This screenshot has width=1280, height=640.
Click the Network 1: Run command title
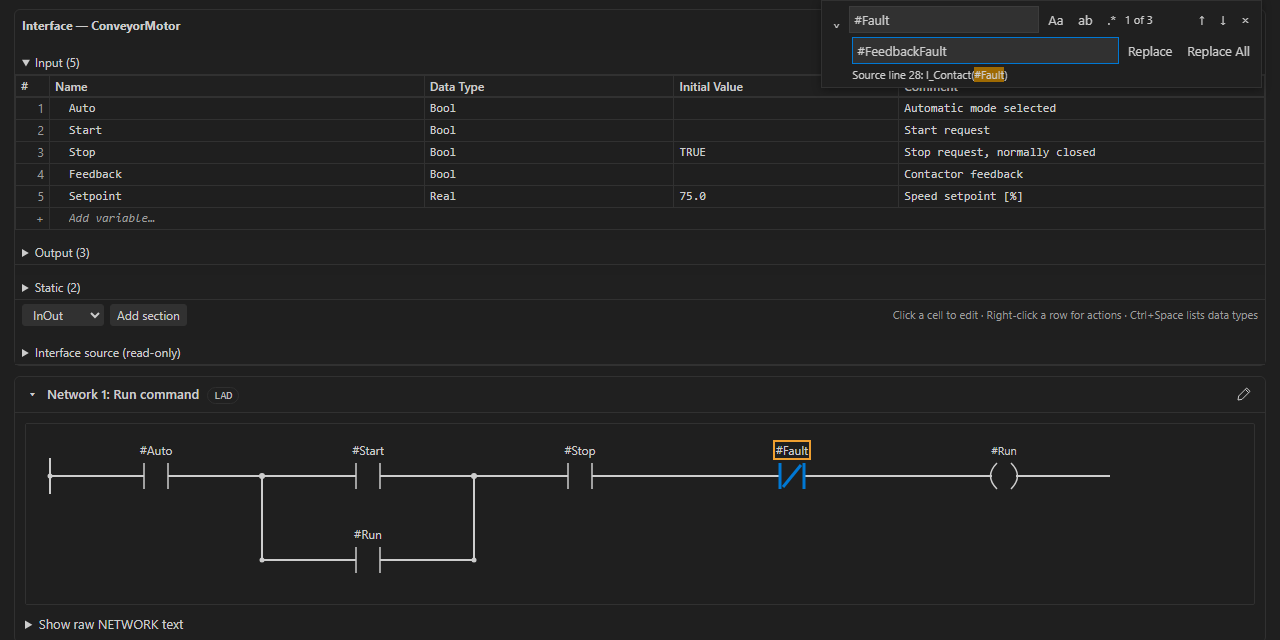point(123,395)
